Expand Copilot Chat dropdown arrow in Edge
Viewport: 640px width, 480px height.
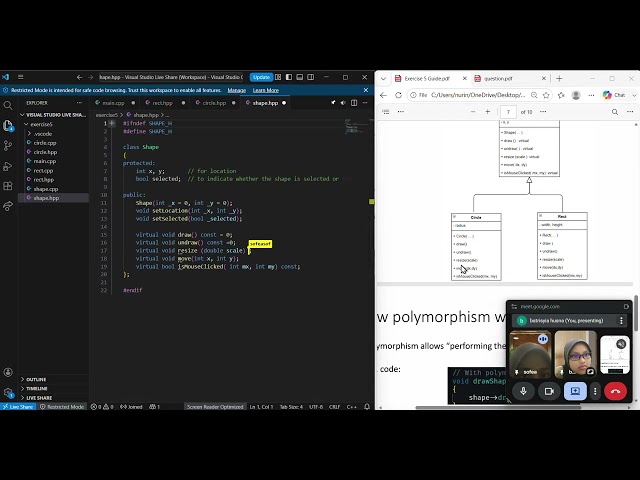point(634,95)
